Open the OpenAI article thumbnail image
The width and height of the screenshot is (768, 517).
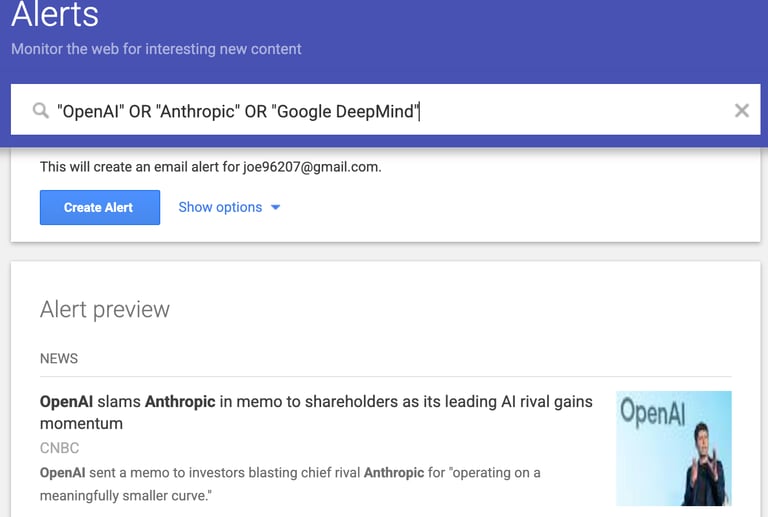(x=673, y=448)
